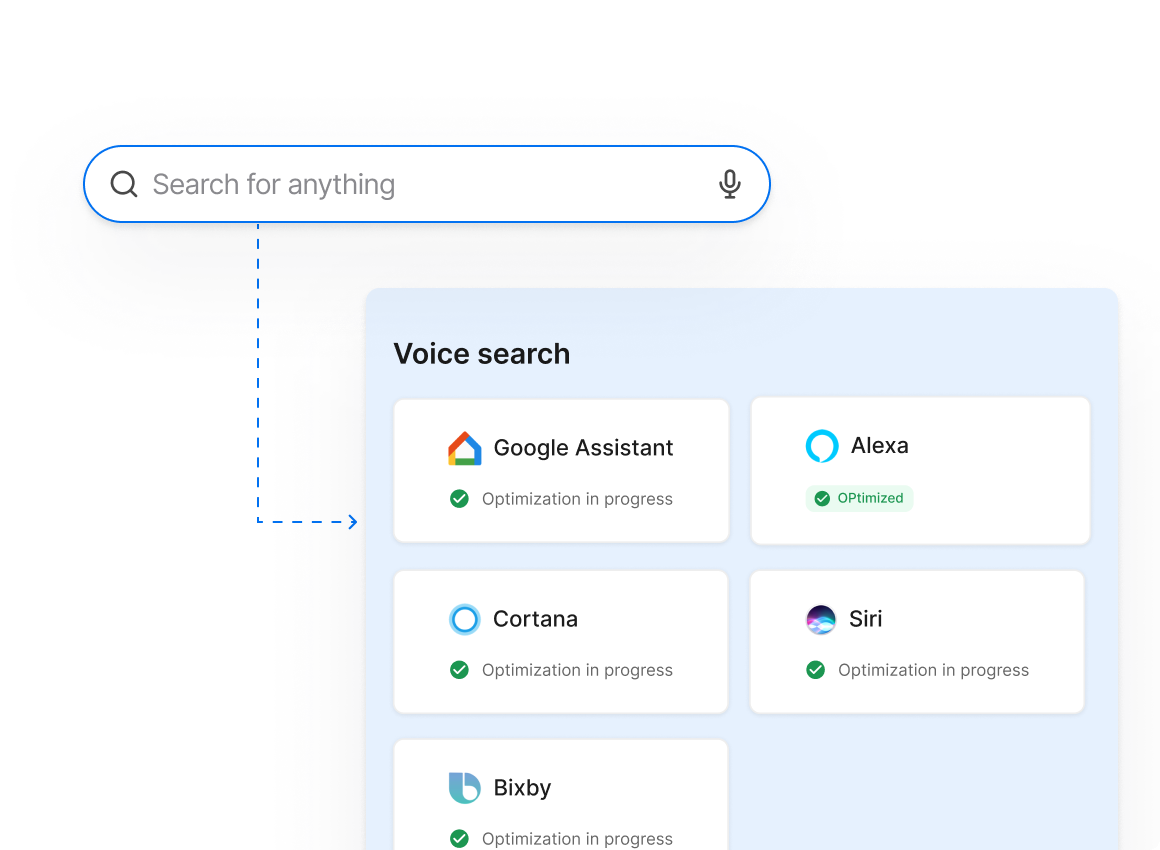
Task: Select the 'Google Assistant' card title
Action: [583, 448]
